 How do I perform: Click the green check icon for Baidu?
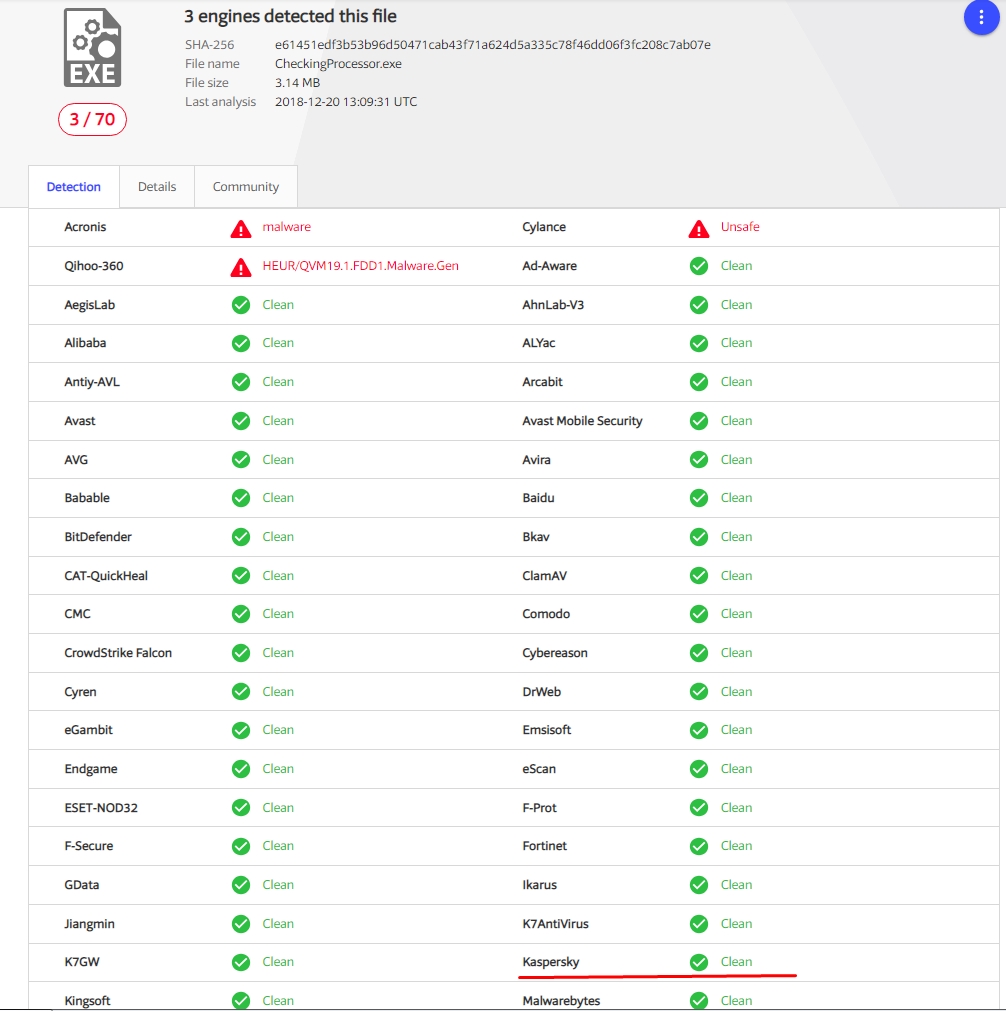pyautogui.click(x=699, y=498)
